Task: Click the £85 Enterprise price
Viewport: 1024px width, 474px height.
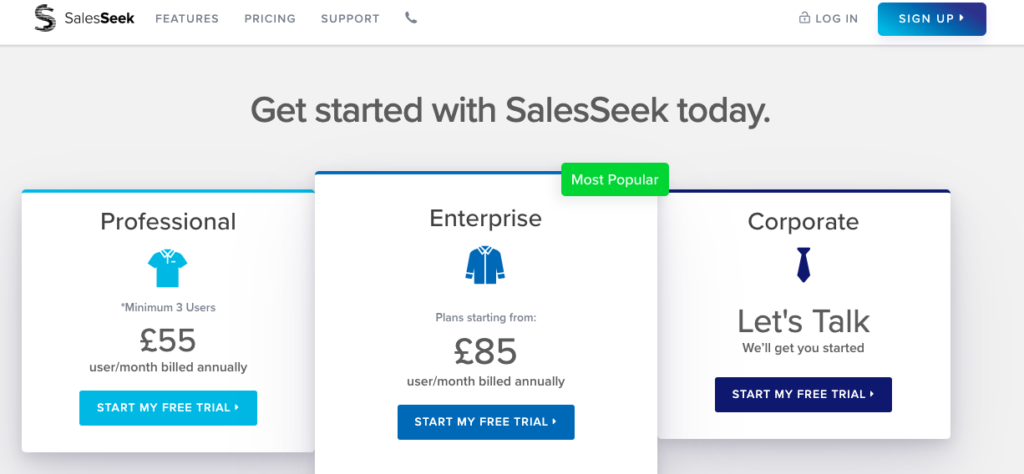Action: [x=485, y=353]
